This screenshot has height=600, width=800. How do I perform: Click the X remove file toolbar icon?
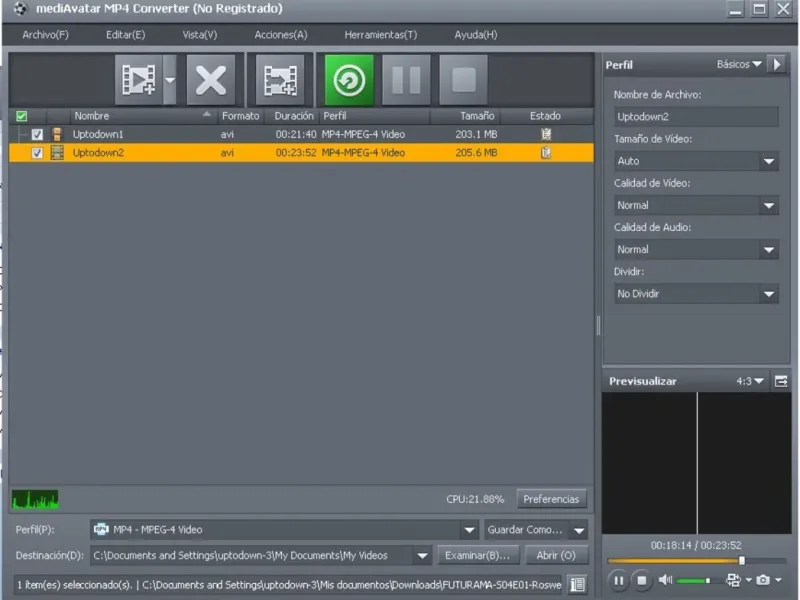click(x=210, y=80)
